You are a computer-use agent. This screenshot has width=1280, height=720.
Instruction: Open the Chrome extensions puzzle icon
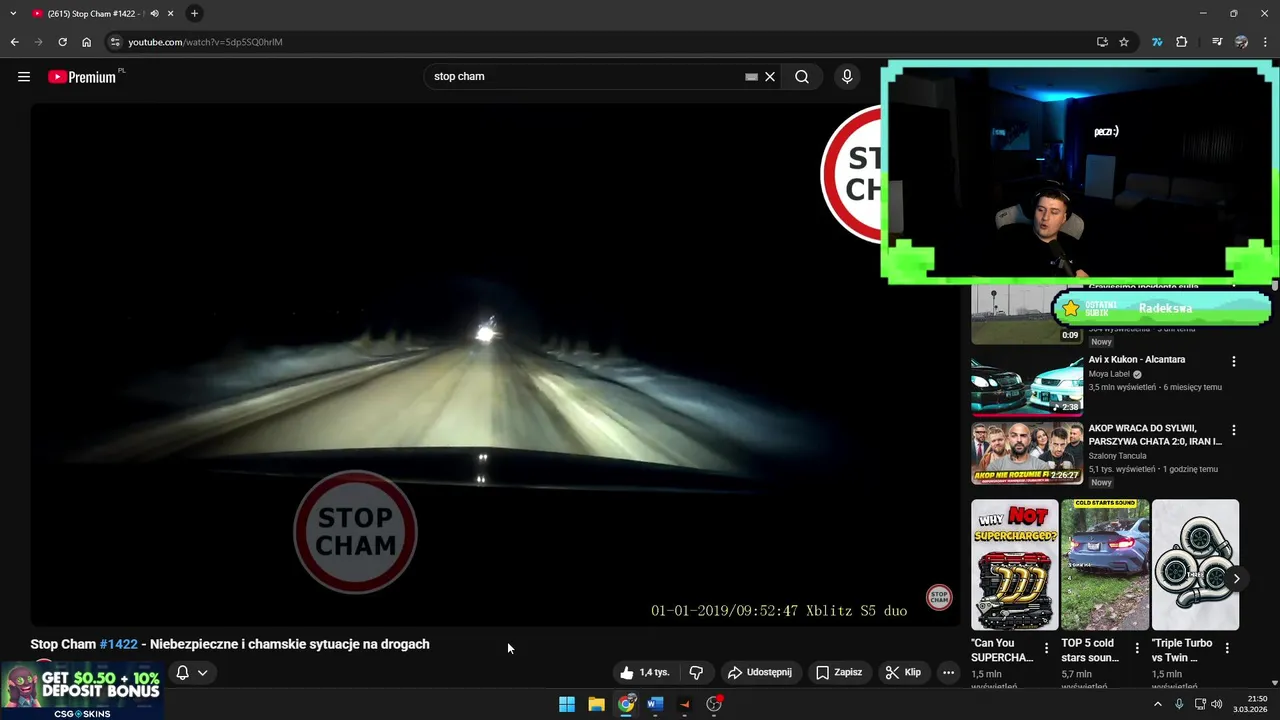coord(1182,42)
